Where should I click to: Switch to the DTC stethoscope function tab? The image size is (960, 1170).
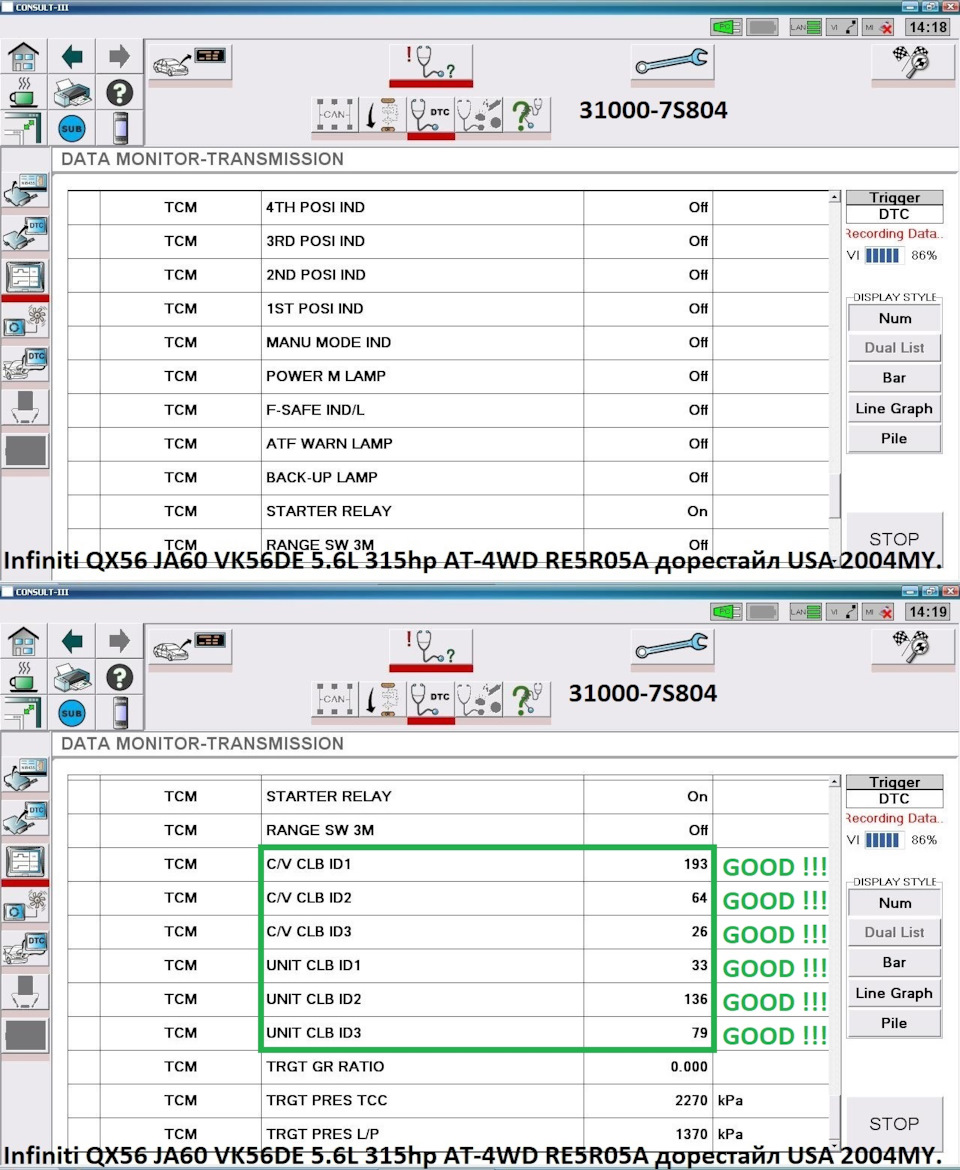coord(430,114)
